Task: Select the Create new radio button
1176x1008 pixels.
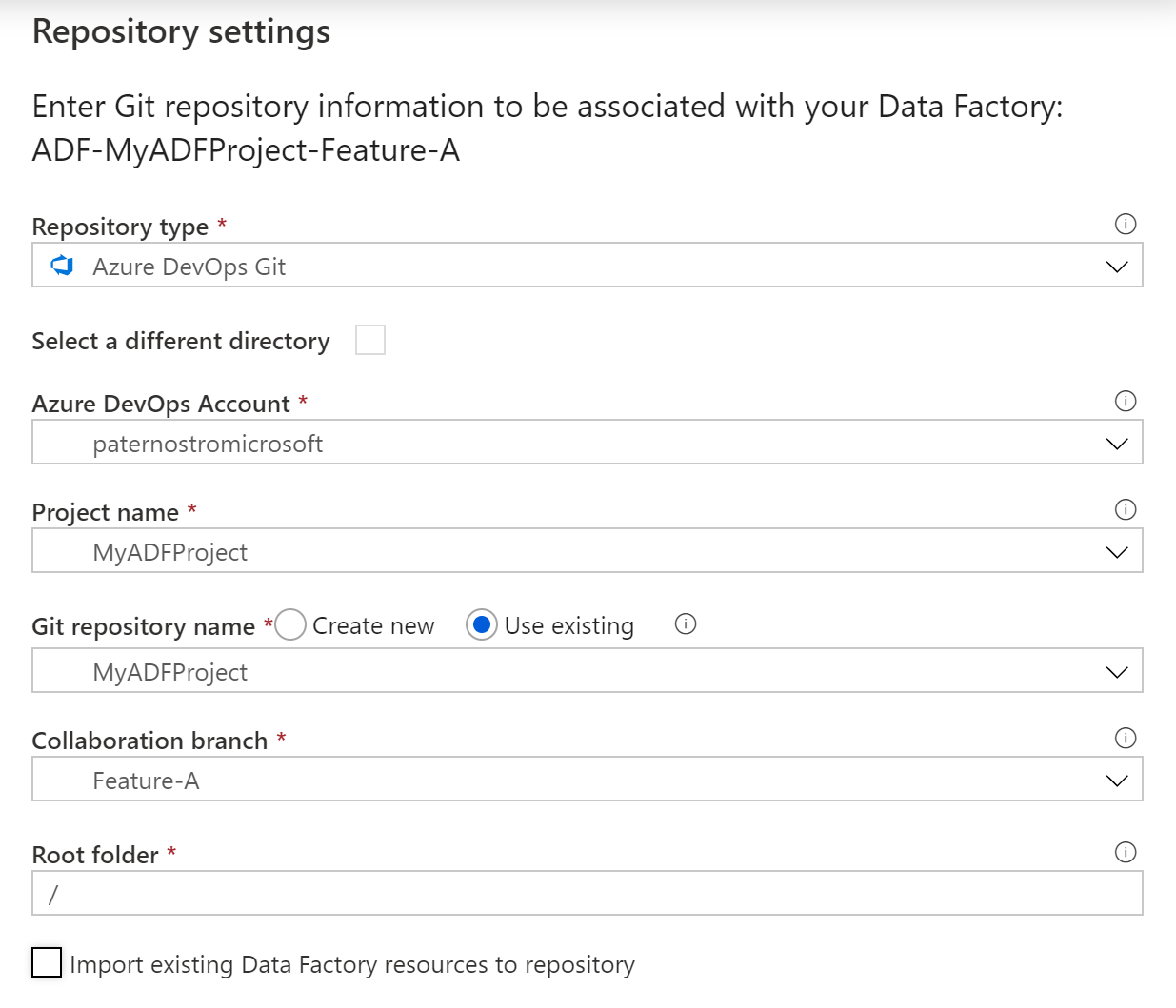Action: [x=290, y=624]
